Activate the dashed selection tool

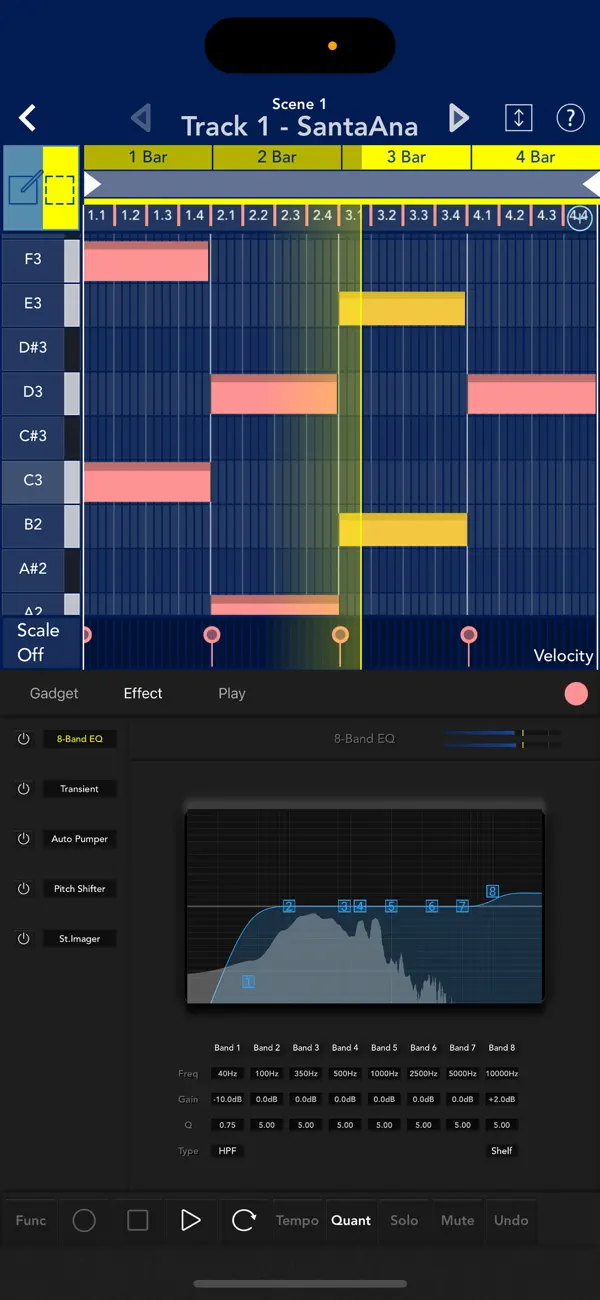(x=60, y=188)
